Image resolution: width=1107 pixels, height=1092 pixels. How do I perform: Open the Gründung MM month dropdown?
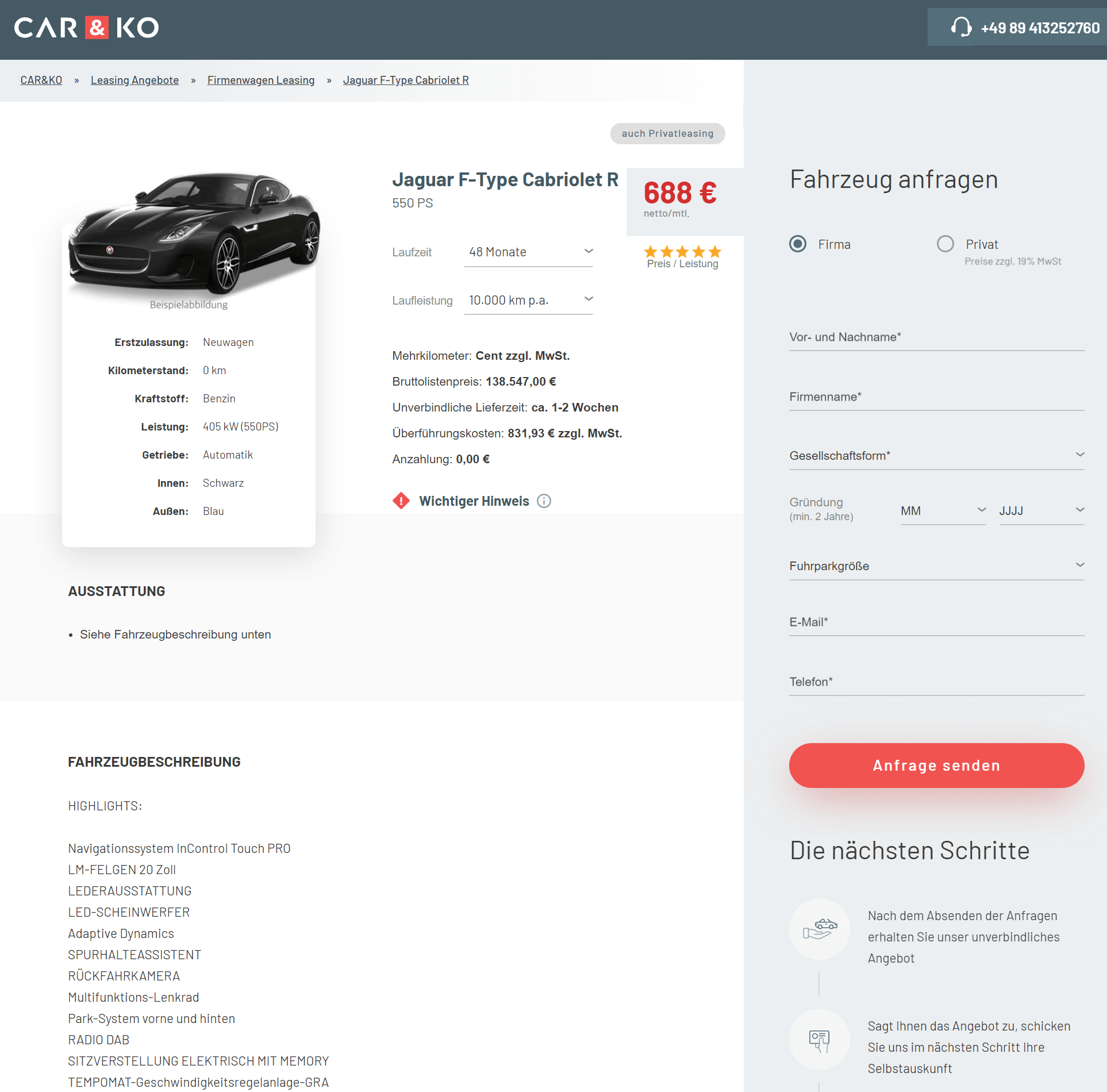pyautogui.click(x=943, y=511)
